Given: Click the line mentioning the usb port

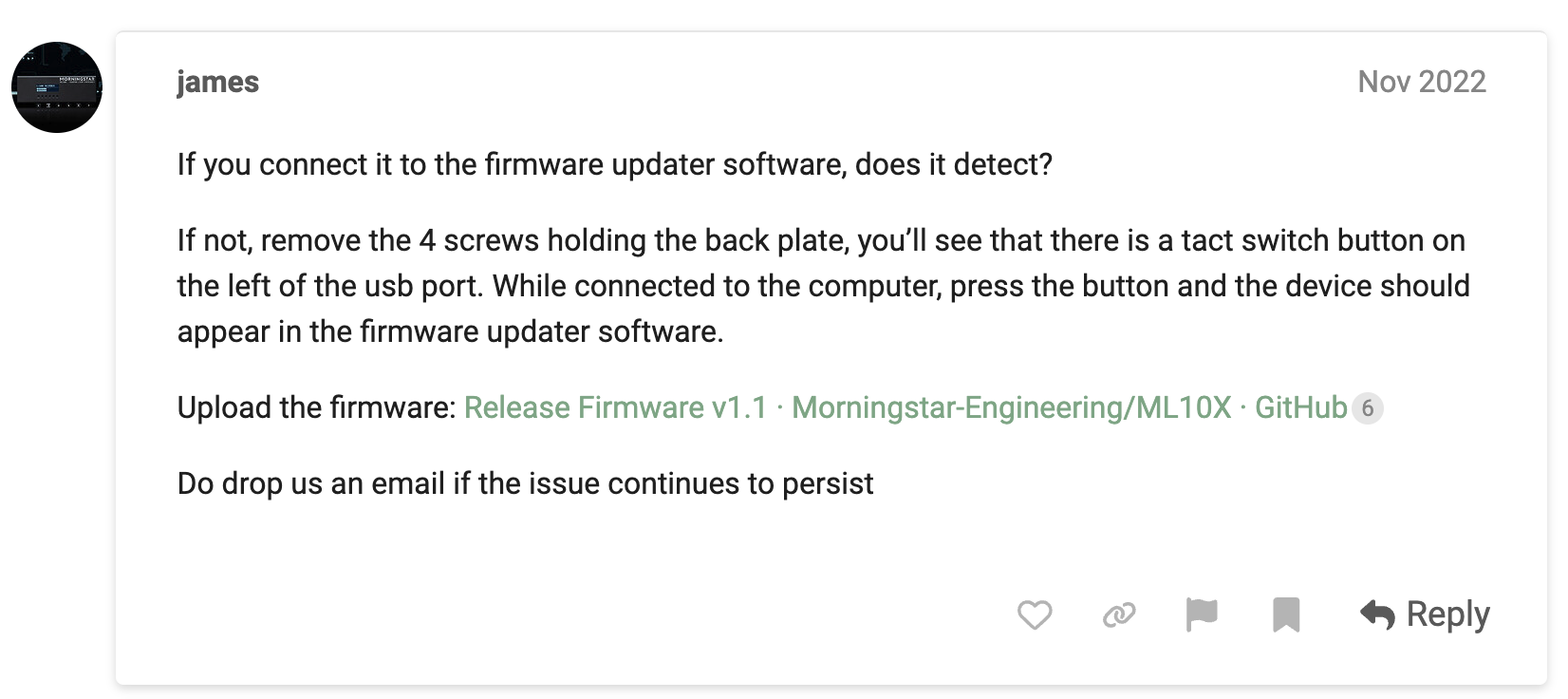Looking at the screenshot, I should [x=823, y=286].
